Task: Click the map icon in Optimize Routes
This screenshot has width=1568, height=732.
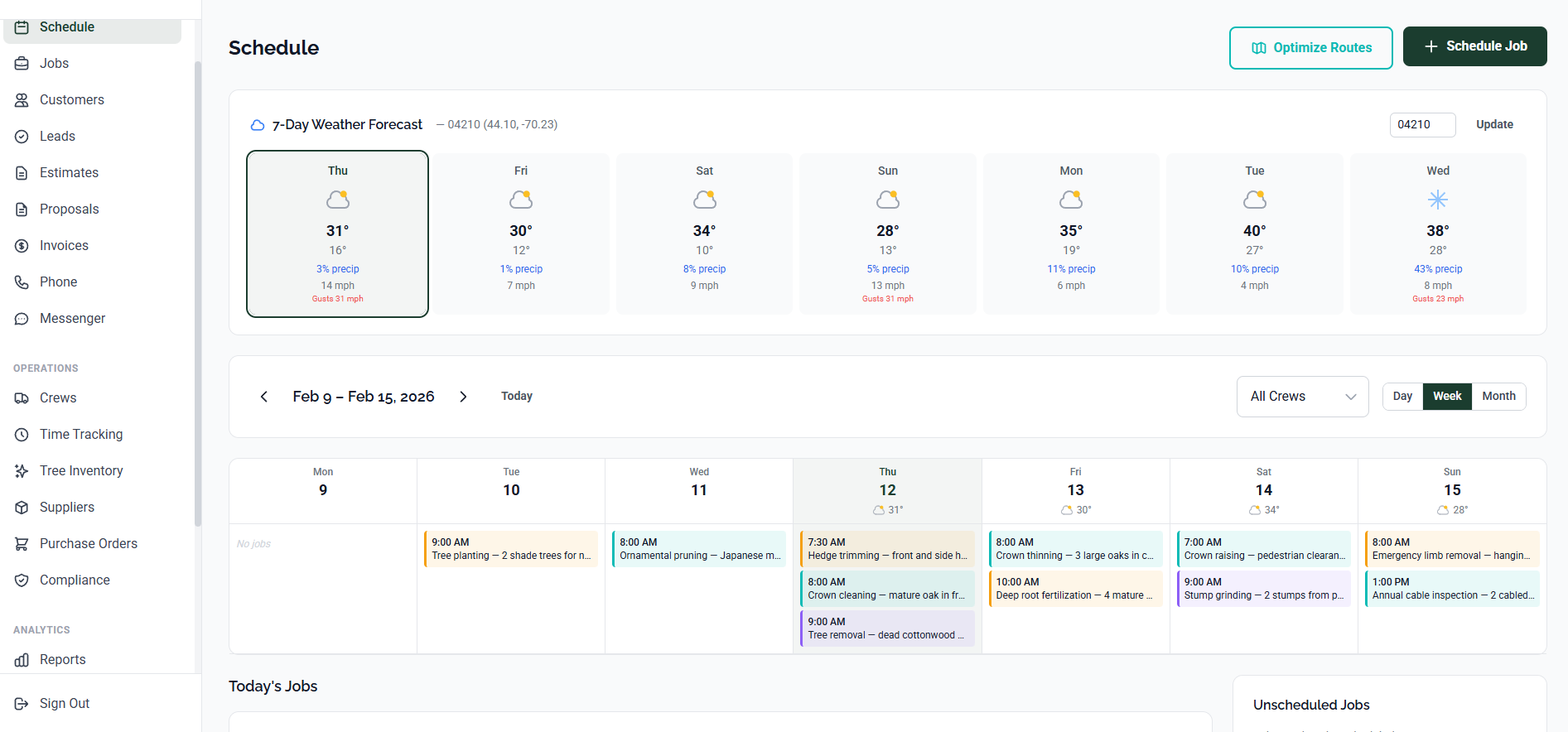Action: (1258, 48)
